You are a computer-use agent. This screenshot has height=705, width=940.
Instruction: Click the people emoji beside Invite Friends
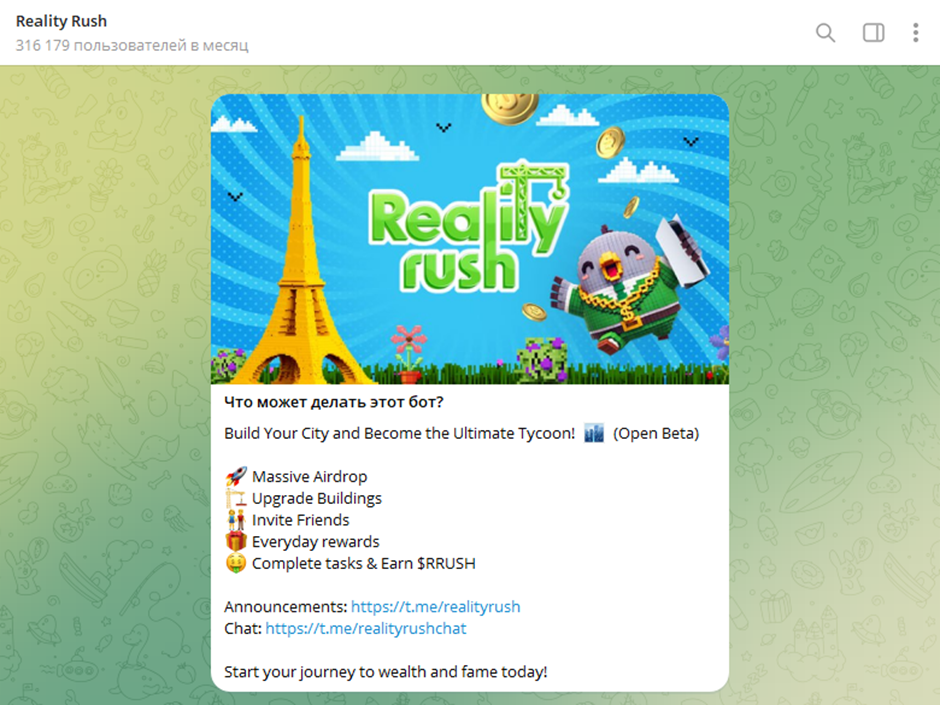point(236,520)
